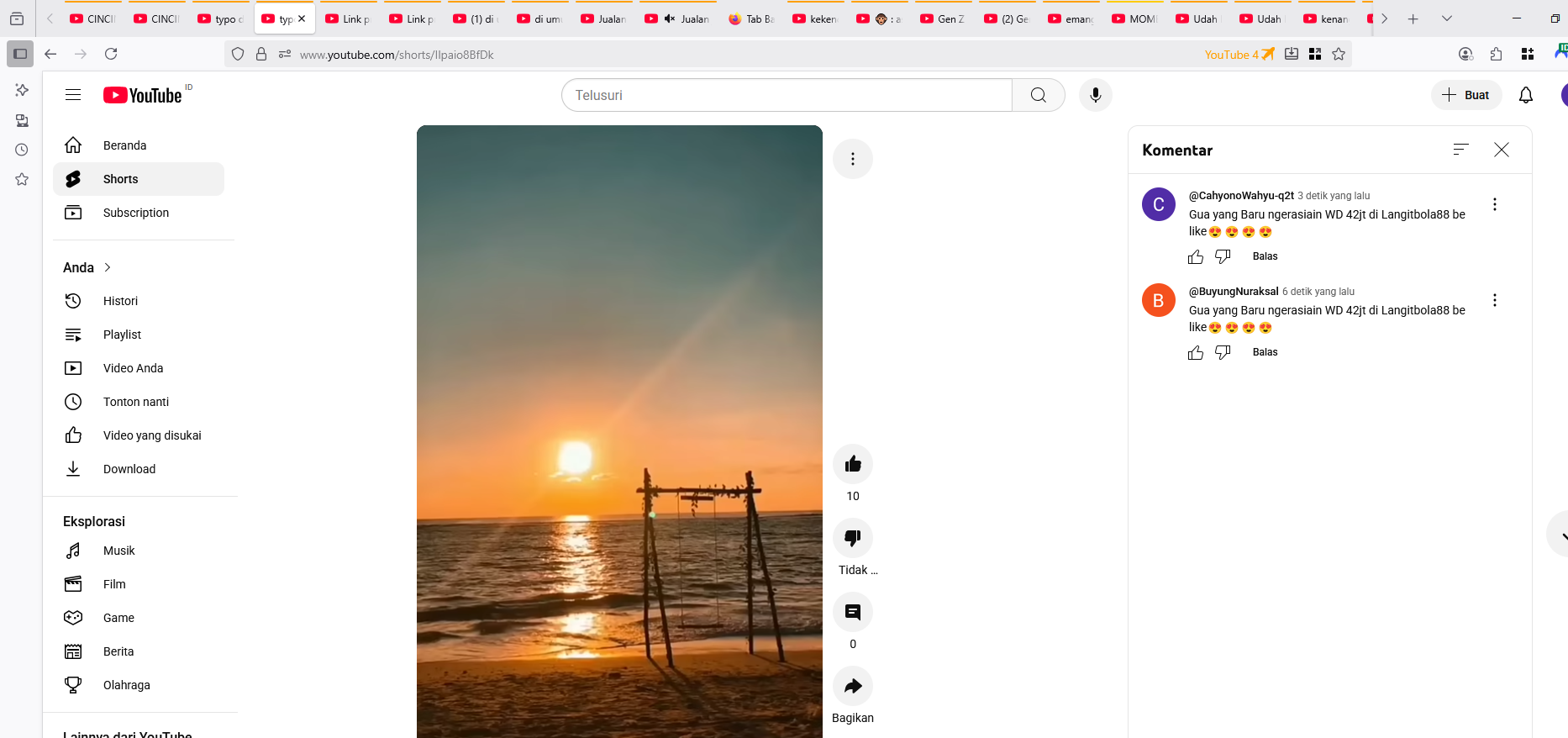Viewport: 1568px width, 738px height.
Task: Click the URL address bar
Action: 739,55
